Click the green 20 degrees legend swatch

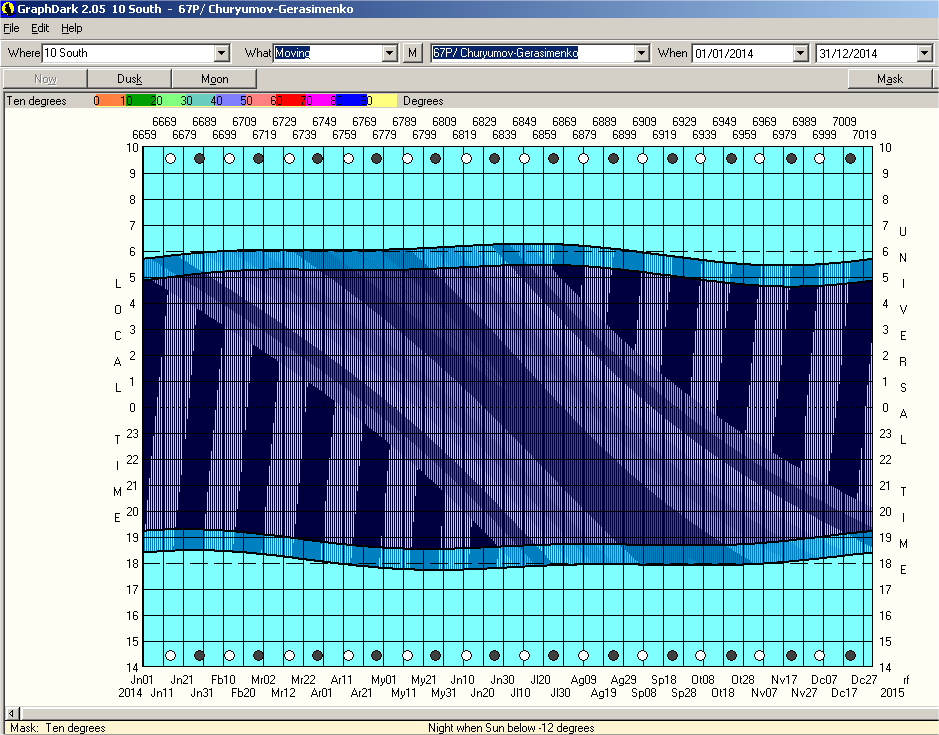click(x=156, y=101)
